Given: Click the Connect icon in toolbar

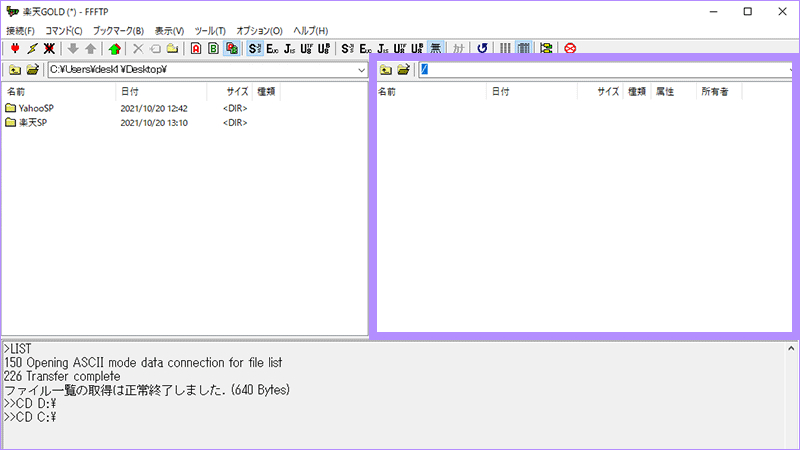Looking at the screenshot, I should [13, 47].
